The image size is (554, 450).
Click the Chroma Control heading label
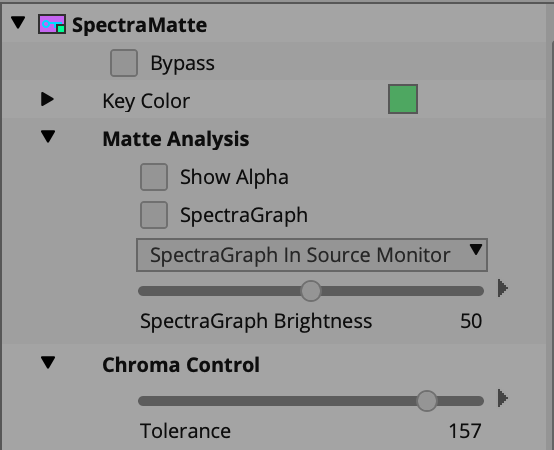(x=181, y=365)
